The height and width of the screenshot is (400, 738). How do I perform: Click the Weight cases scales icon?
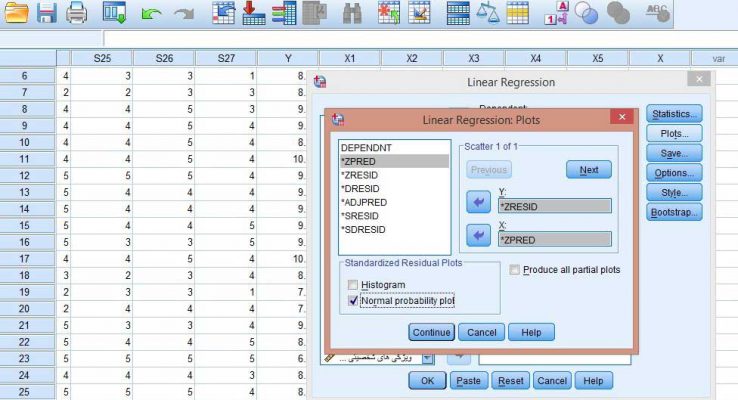pyautogui.click(x=487, y=13)
